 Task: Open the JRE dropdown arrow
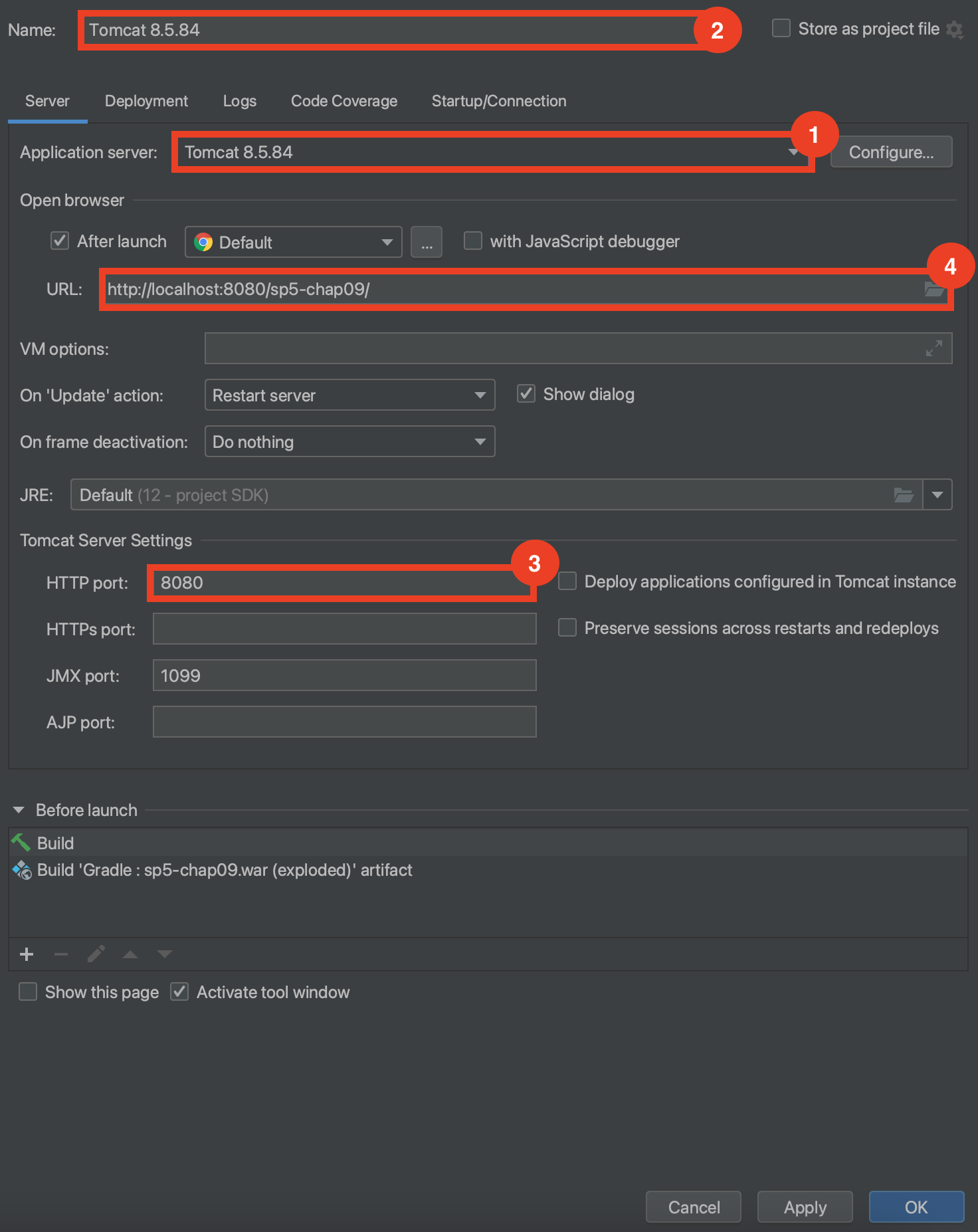point(937,494)
